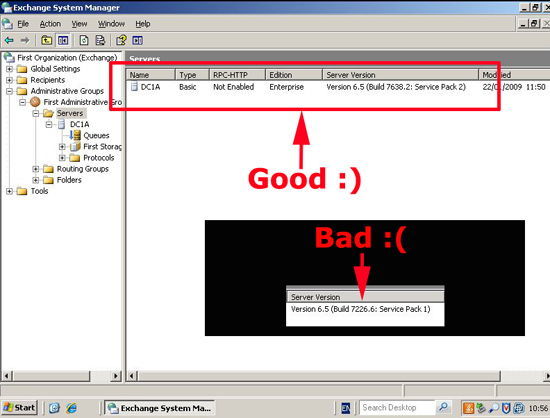Select the Recipients tree item
The height and width of the screenshot is (418, 550).
(x=48, y=80)
